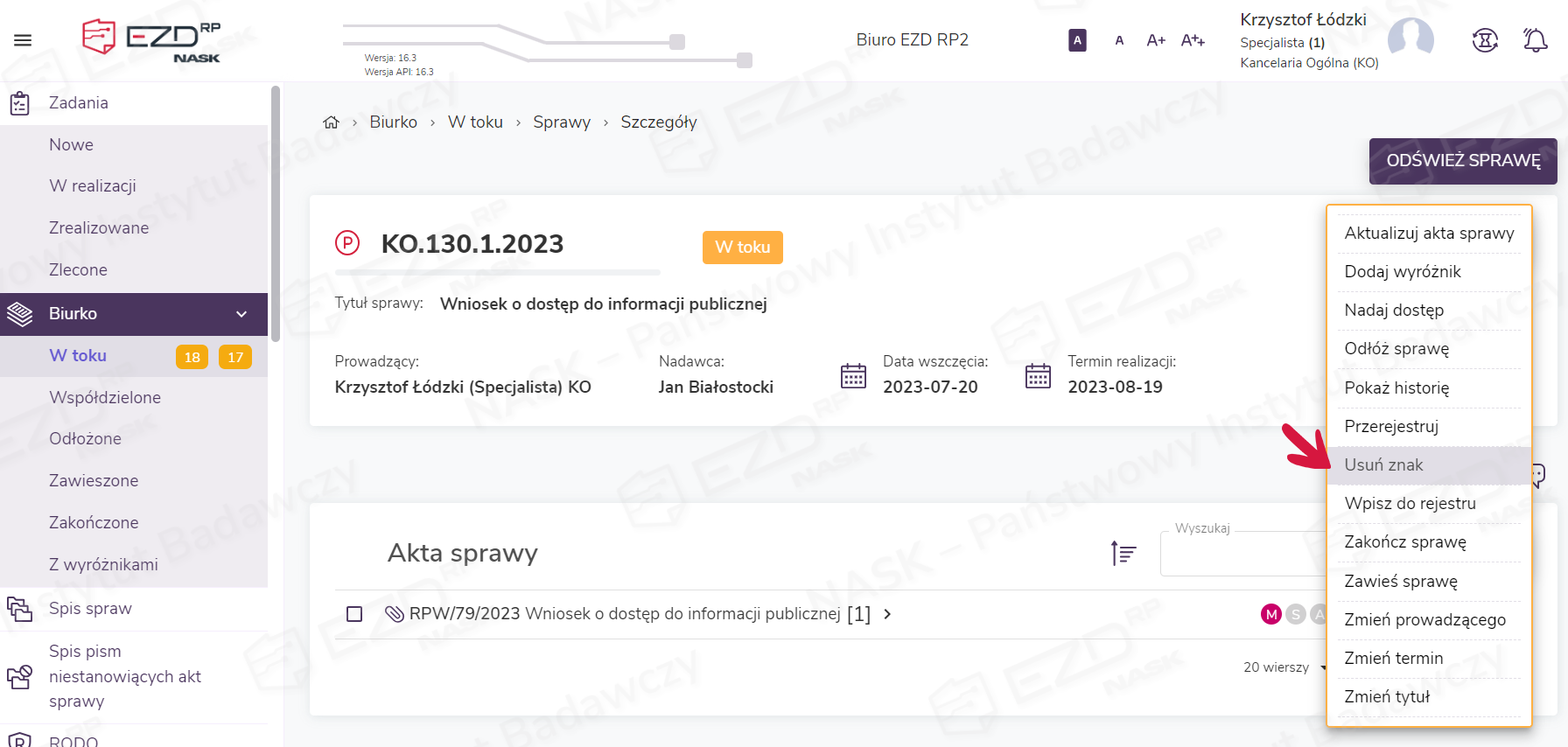This screenshot has width=1568, height=747.
Task: Click the red M user badge
Action: [x=1270, y=614]
